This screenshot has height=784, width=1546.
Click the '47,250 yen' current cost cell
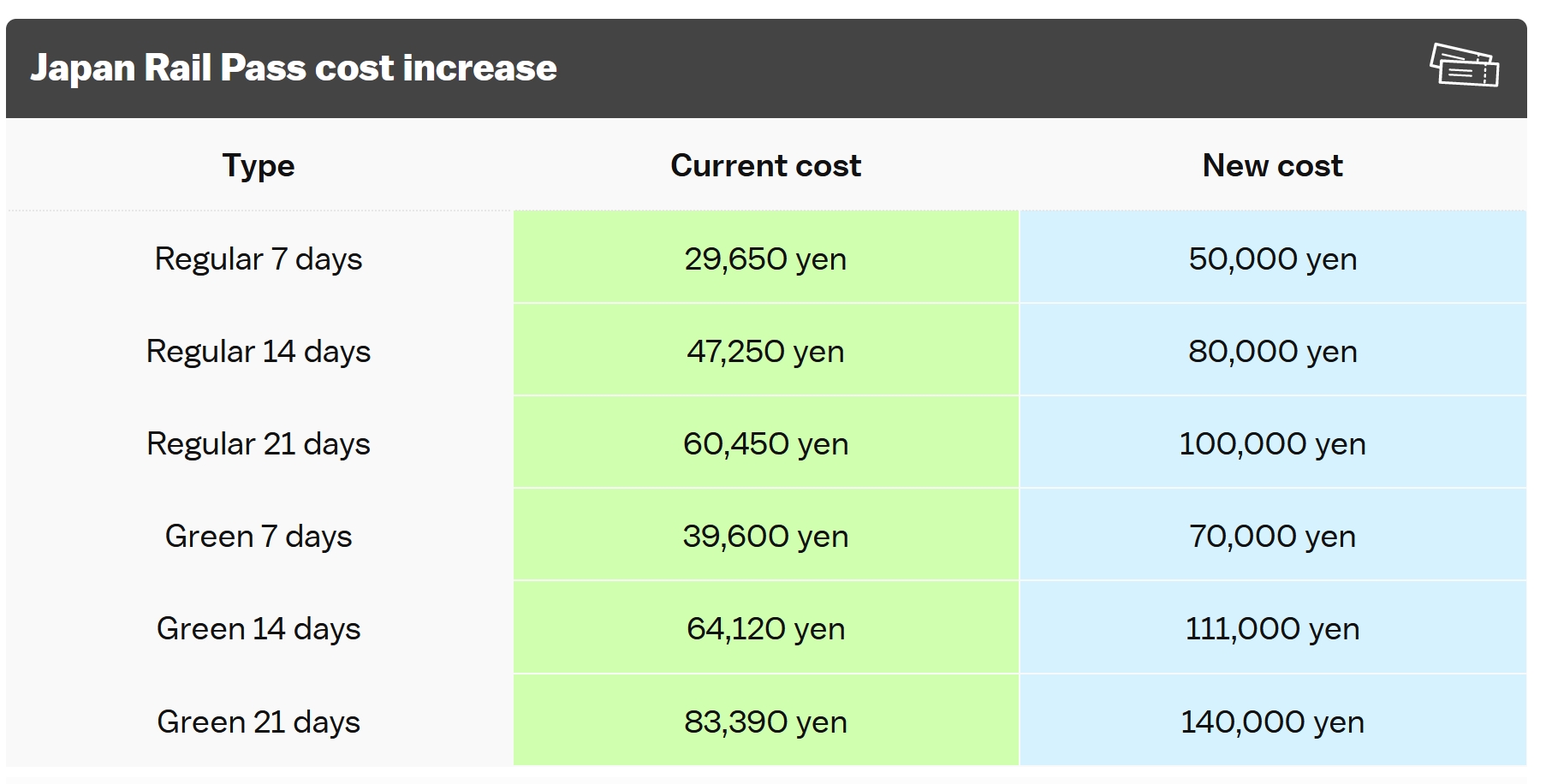(765, 351)
